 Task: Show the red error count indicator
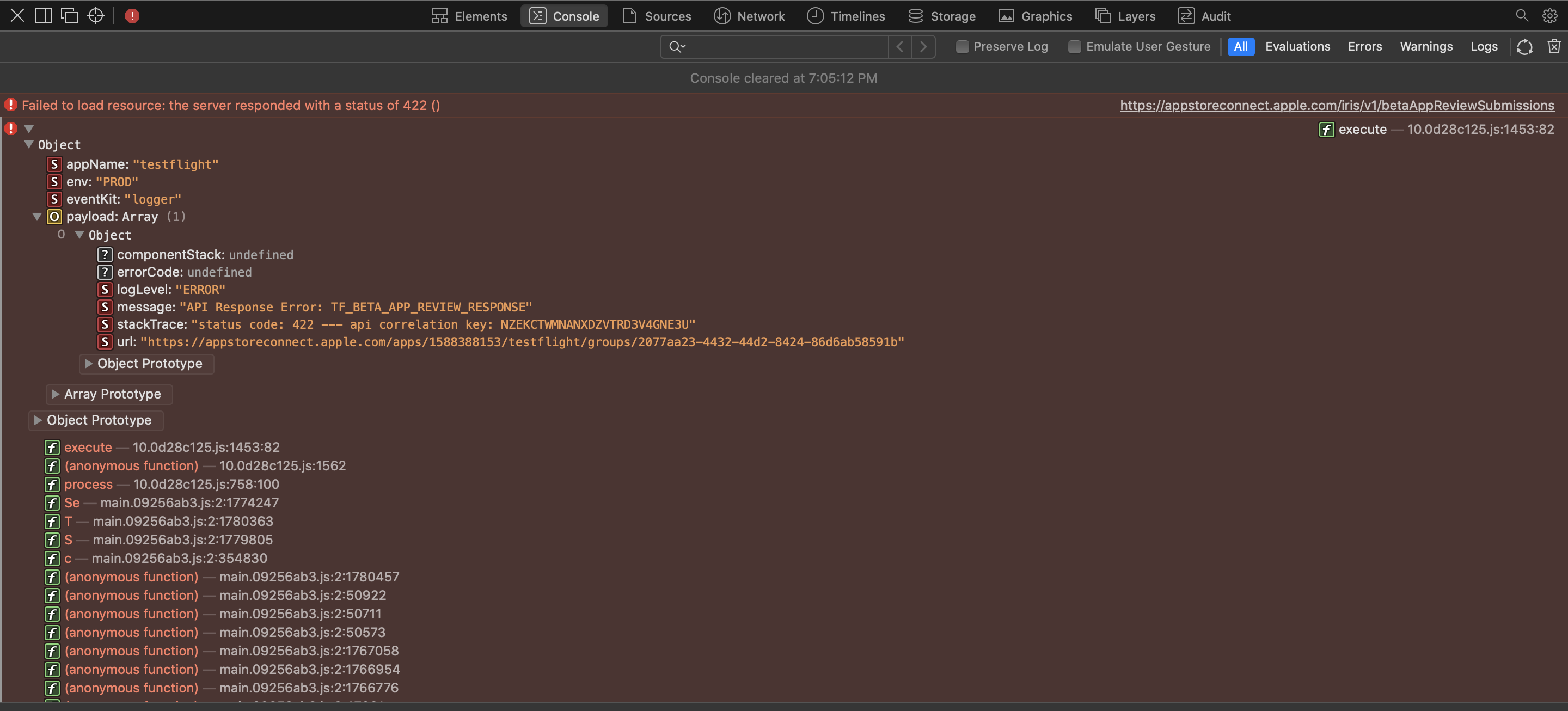click(132, 16)
